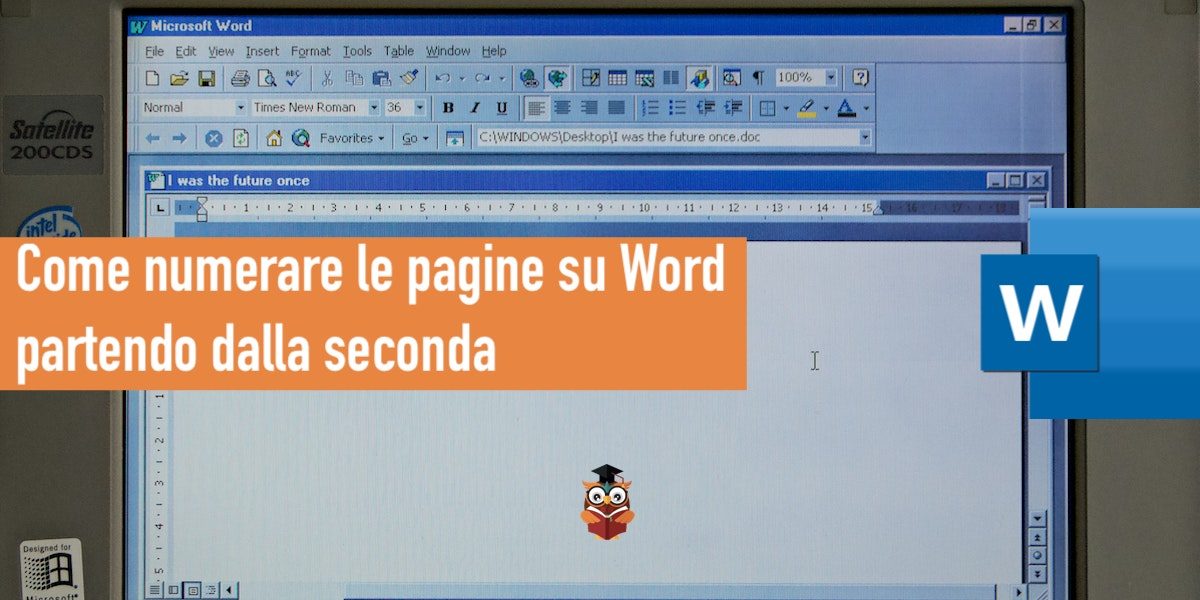Viewport: 1200px width, 600px height.
Task: Click the Increase Indent icon
Action: (732, 107)
